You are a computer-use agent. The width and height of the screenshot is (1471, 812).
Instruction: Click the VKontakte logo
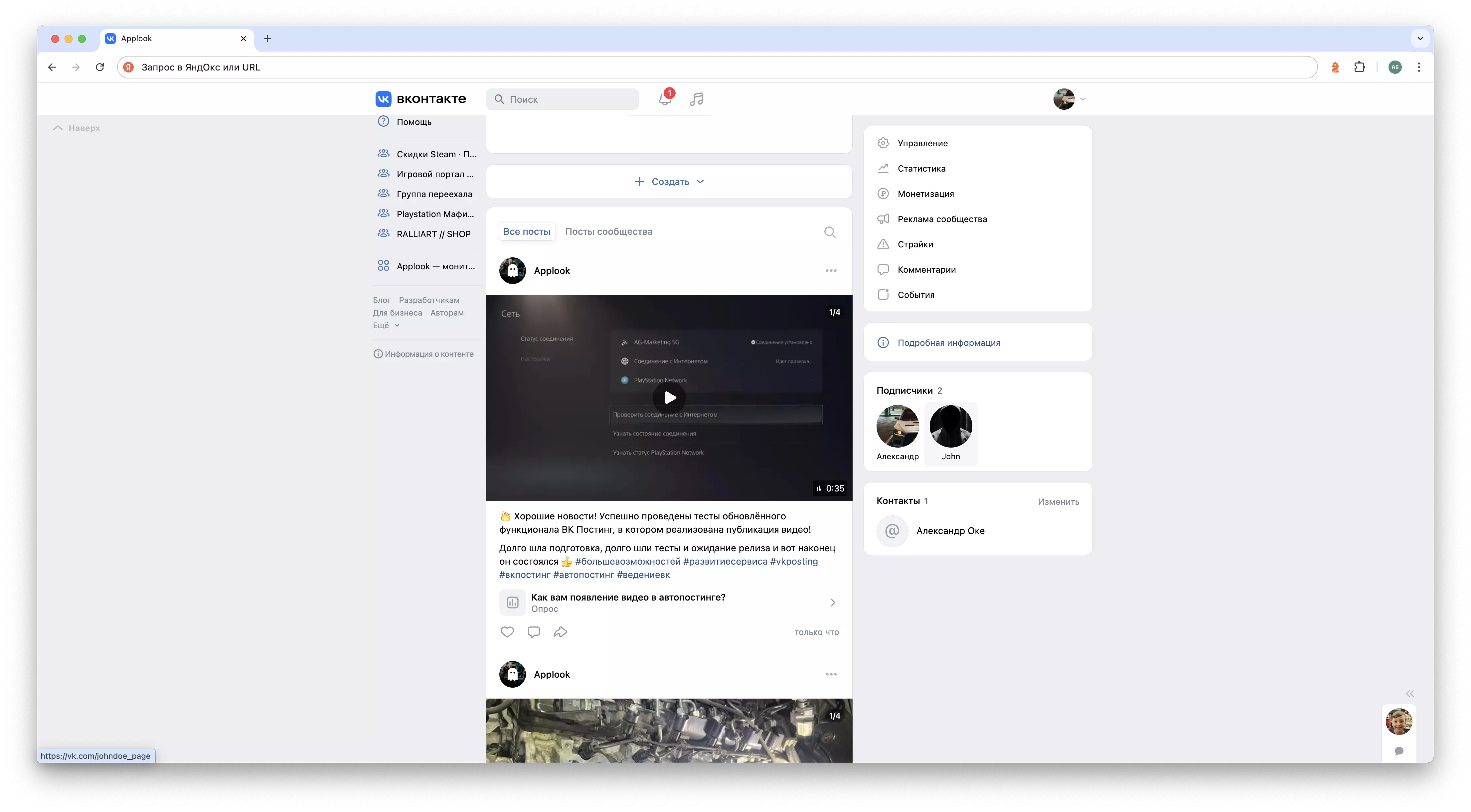click(421, 99)
